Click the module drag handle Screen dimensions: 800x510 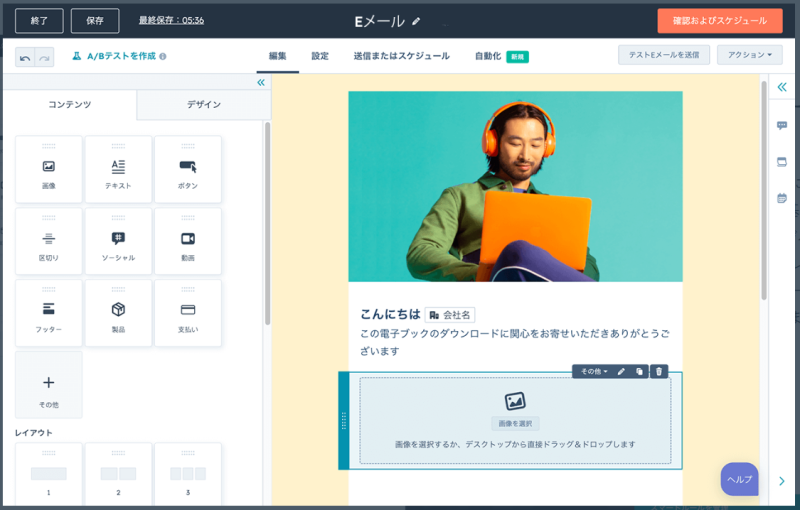344,421
